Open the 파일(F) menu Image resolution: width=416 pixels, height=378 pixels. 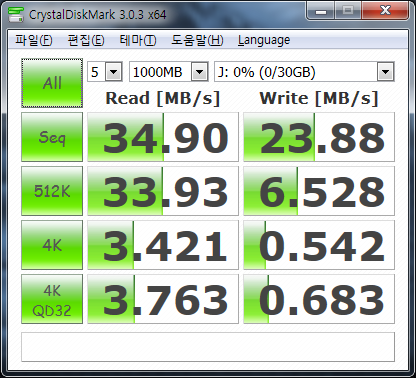point(34,40)
